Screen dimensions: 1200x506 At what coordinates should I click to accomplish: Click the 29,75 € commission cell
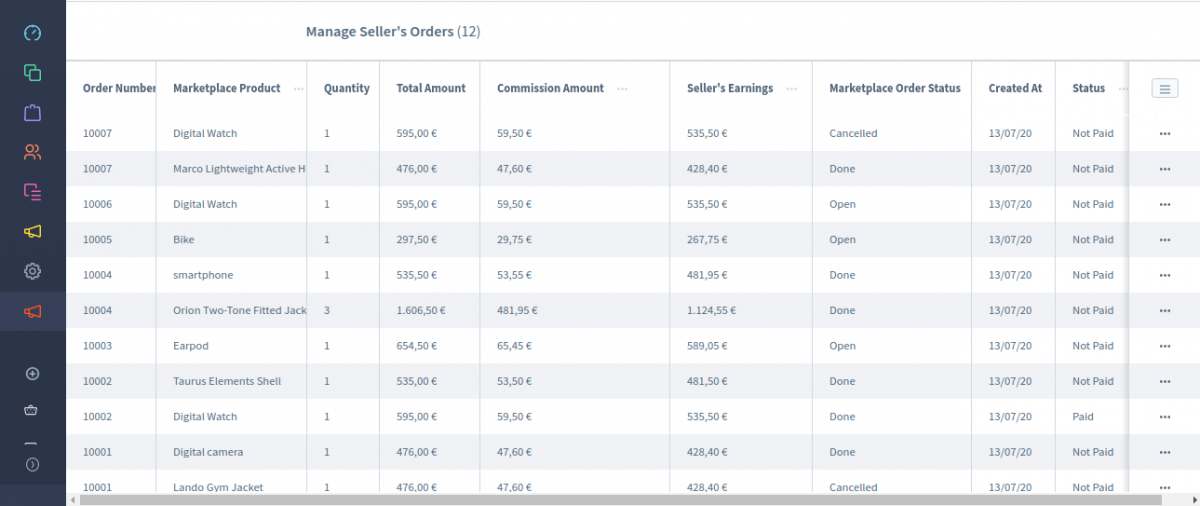pyautogui.click(x=514, y=240)
